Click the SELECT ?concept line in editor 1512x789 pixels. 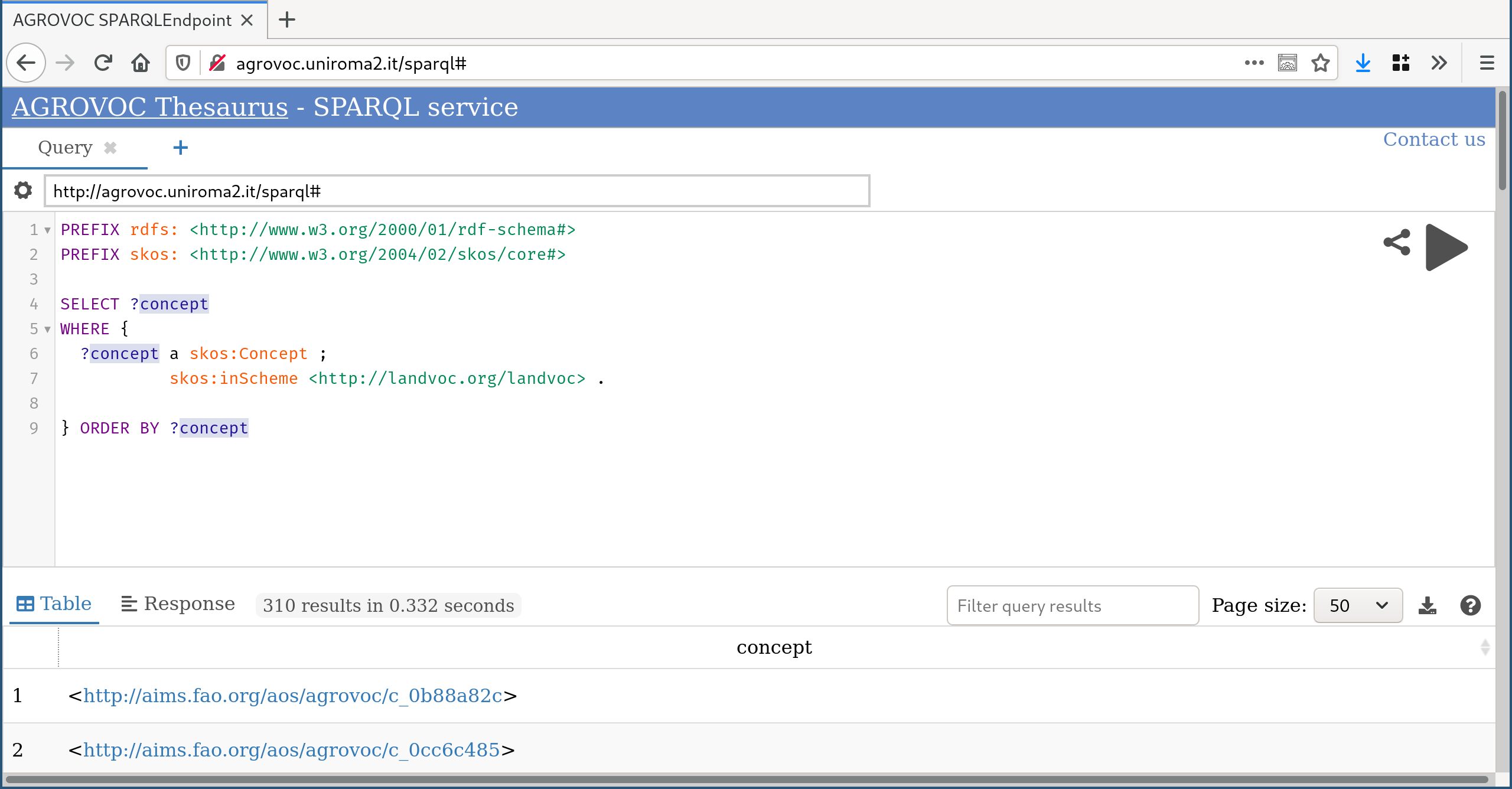point(135,304)
